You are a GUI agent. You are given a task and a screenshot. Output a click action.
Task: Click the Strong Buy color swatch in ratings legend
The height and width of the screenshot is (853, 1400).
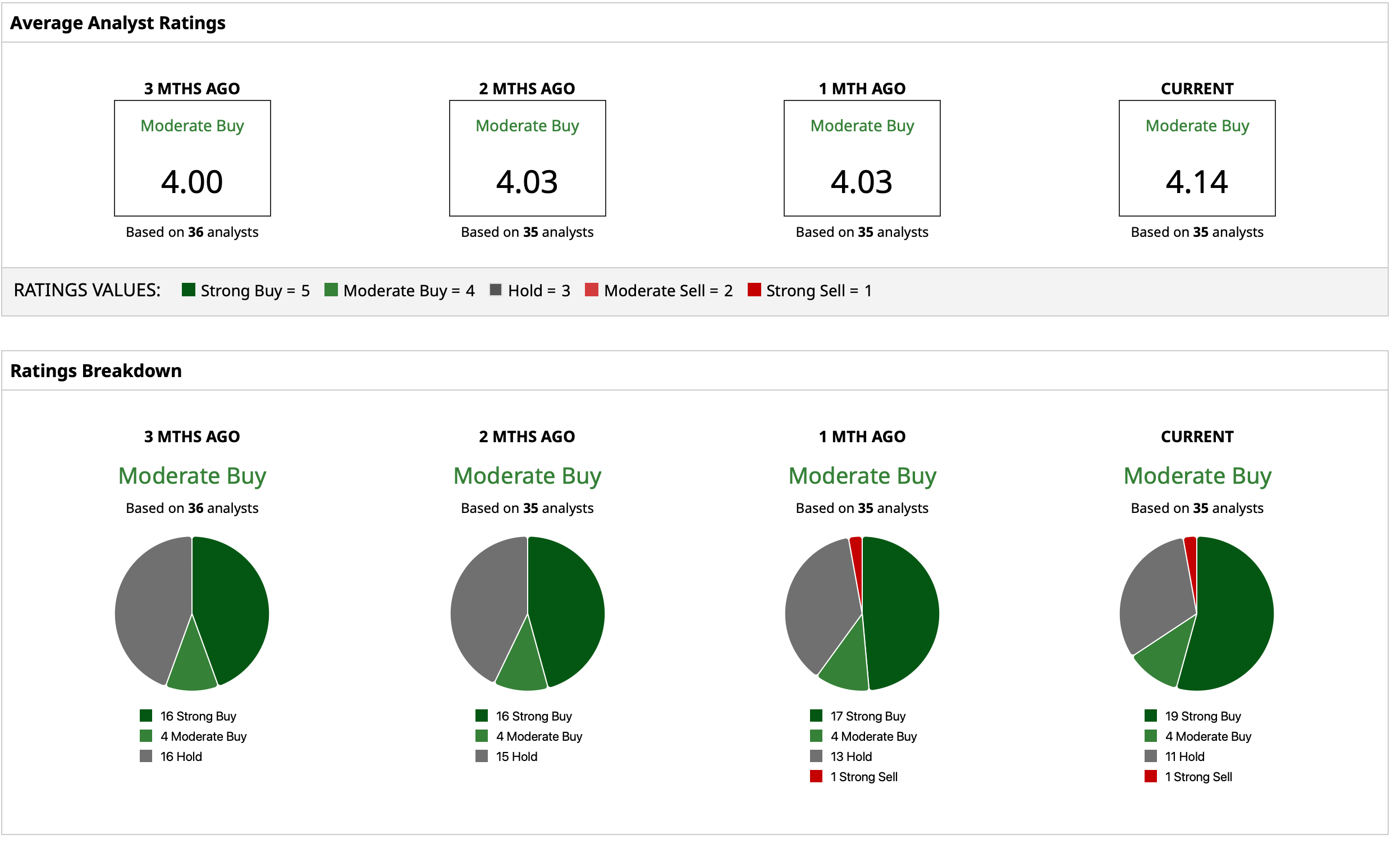[189, 291]
